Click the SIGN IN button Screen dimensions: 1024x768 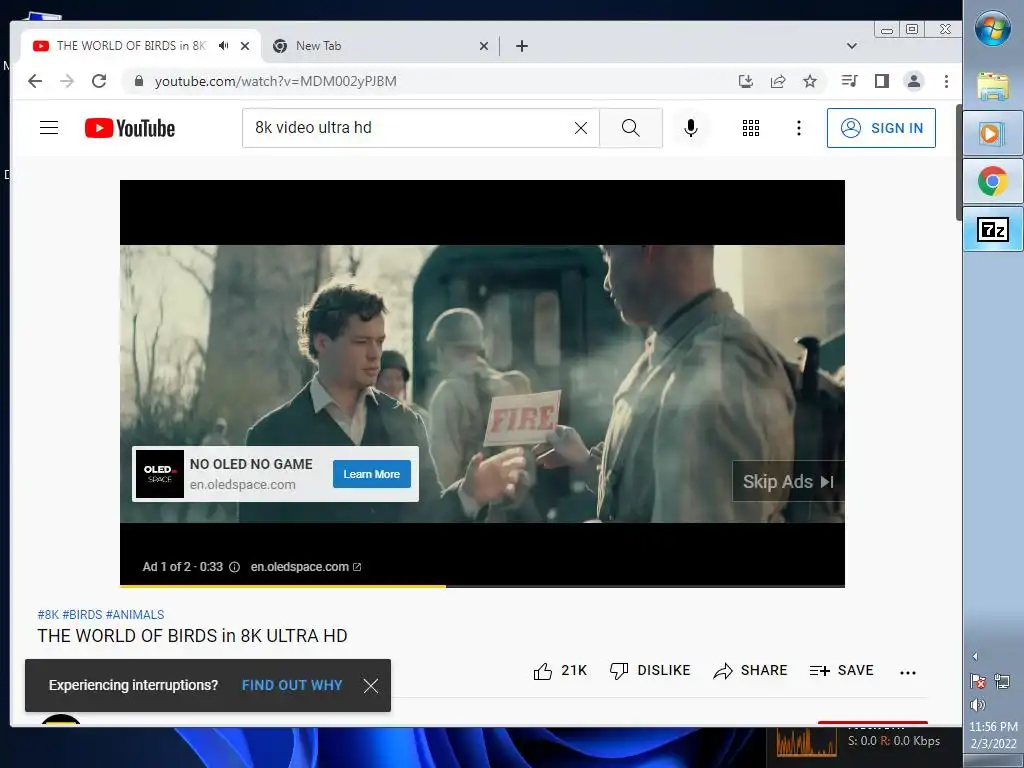[881, 128]
